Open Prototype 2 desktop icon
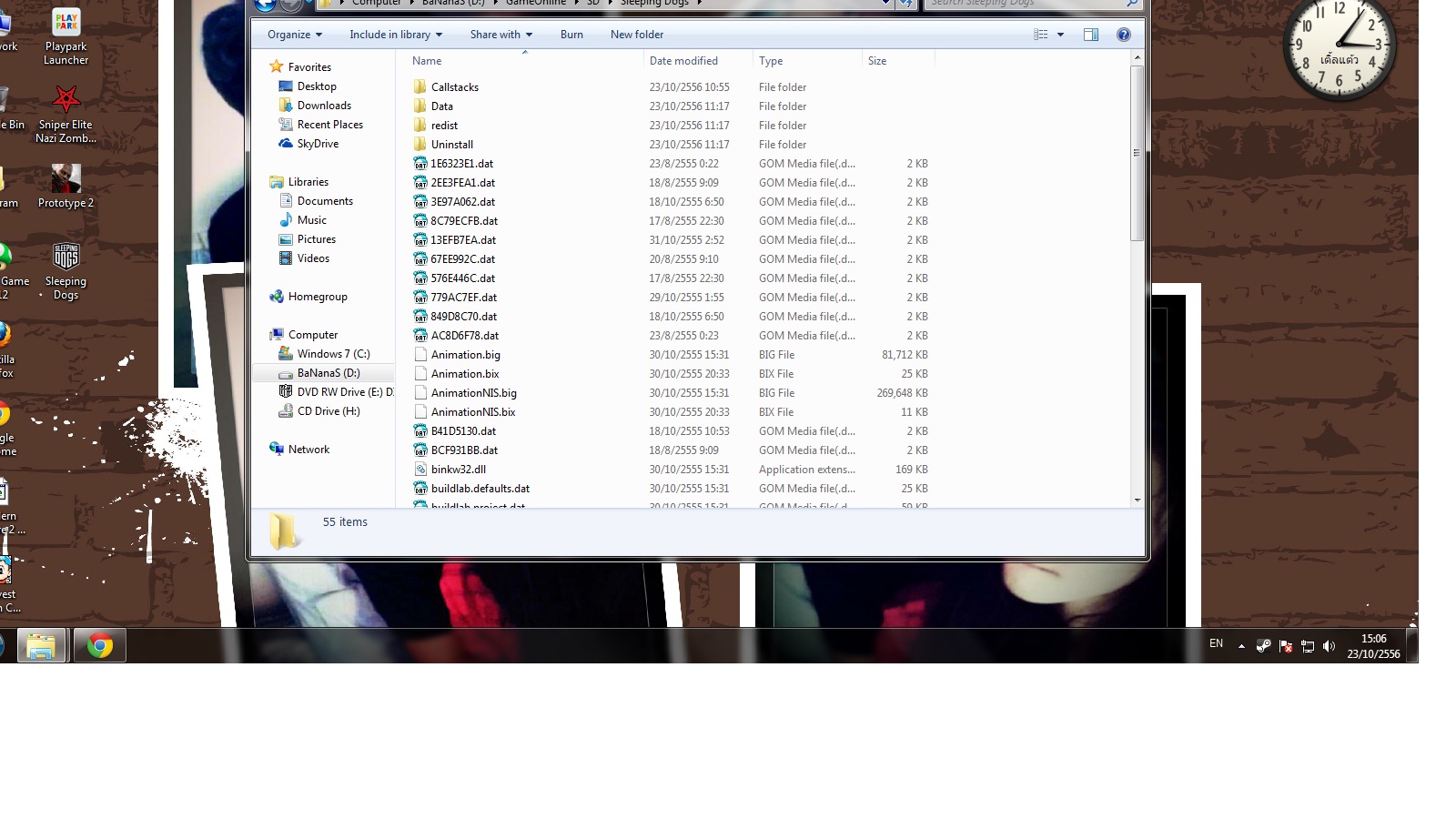1456x819 pixels. coord(66,185)
